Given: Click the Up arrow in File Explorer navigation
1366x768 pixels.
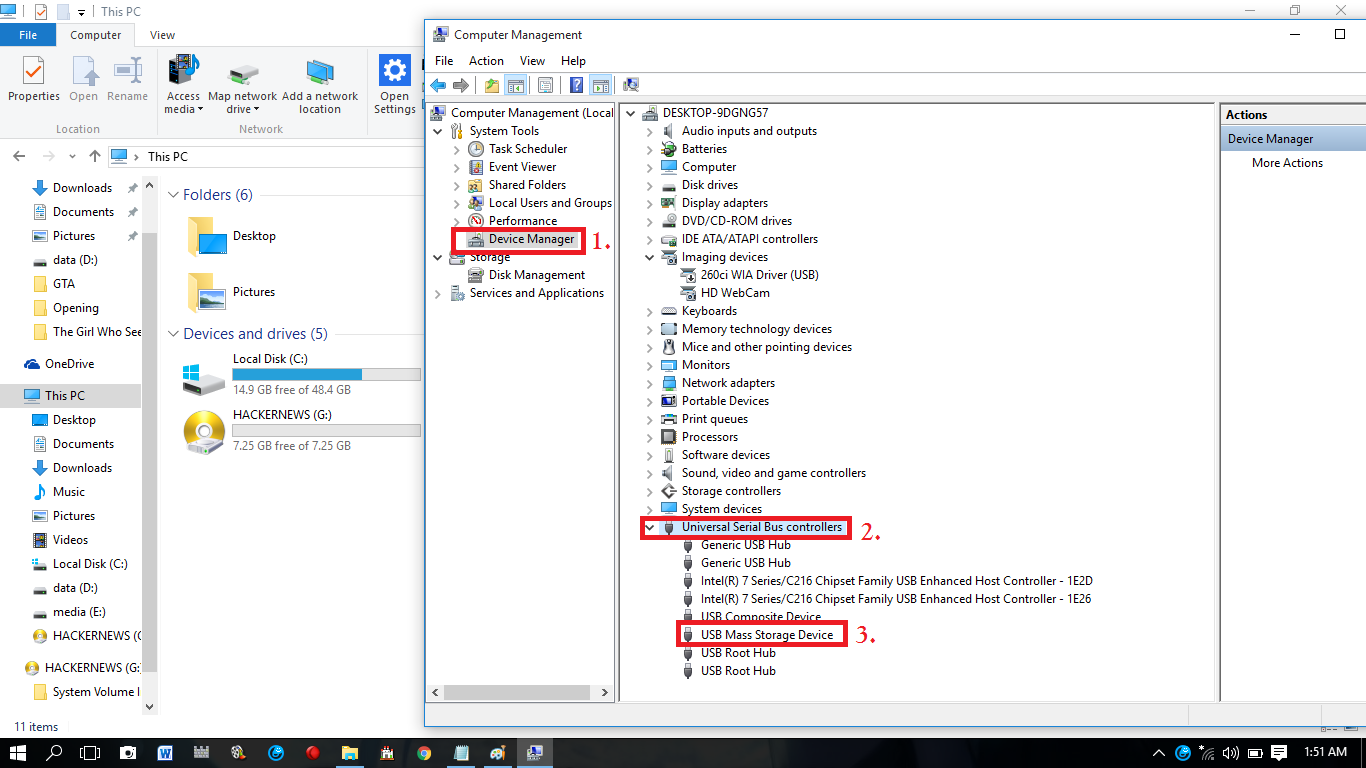Looking at the screenshot, I should [95, 156].
